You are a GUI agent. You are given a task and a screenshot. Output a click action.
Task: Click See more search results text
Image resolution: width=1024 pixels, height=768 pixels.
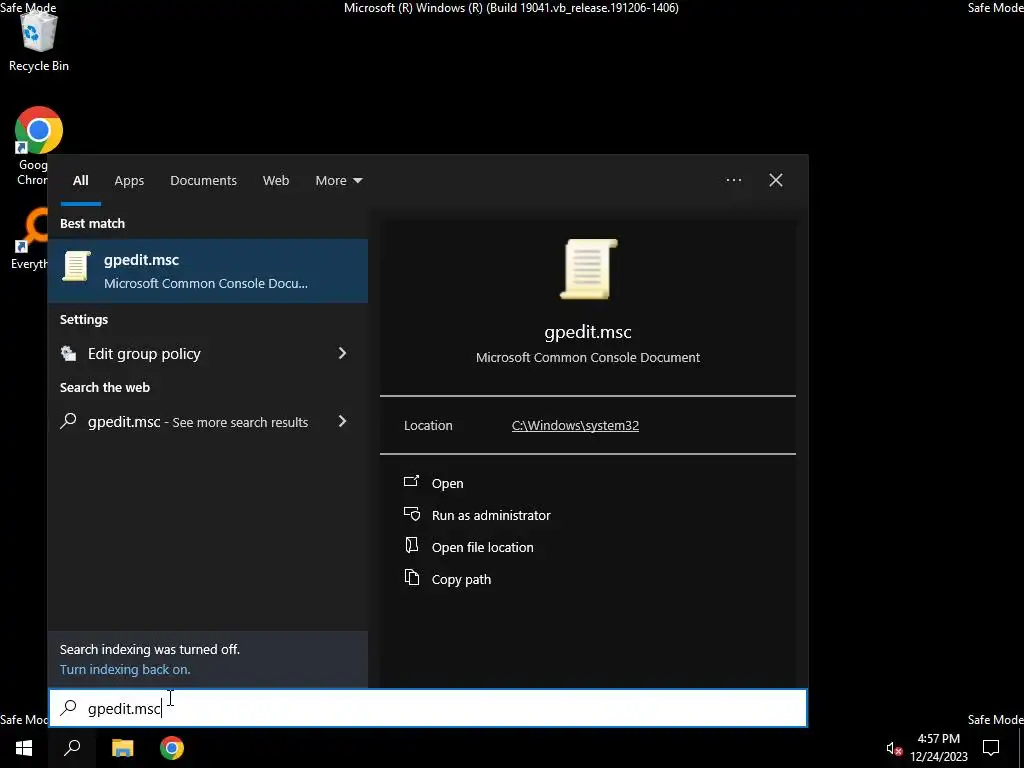pyautogui.click(x=240, y=423)
